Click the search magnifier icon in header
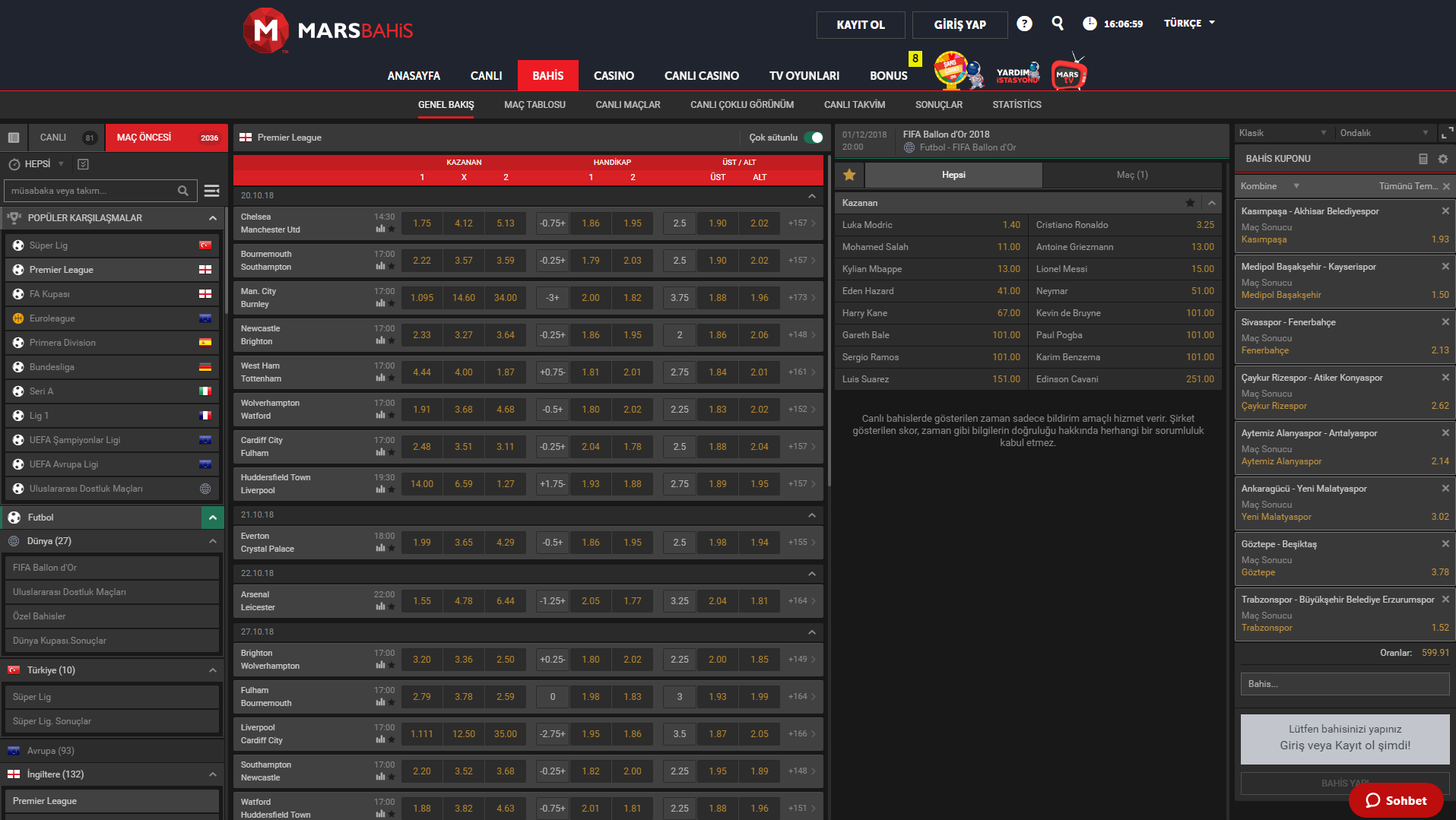This screenshot has height=820, width=1456. (x=1057, y=24)
